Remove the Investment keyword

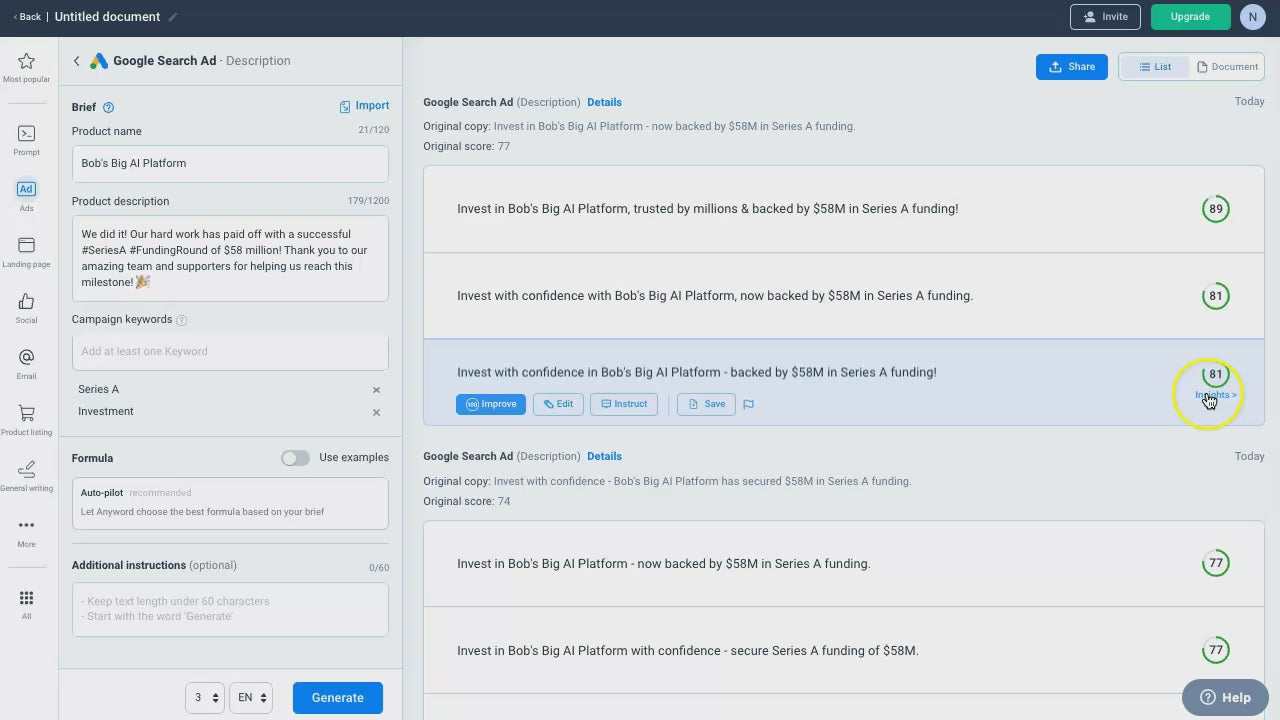(x=376, y=412)
